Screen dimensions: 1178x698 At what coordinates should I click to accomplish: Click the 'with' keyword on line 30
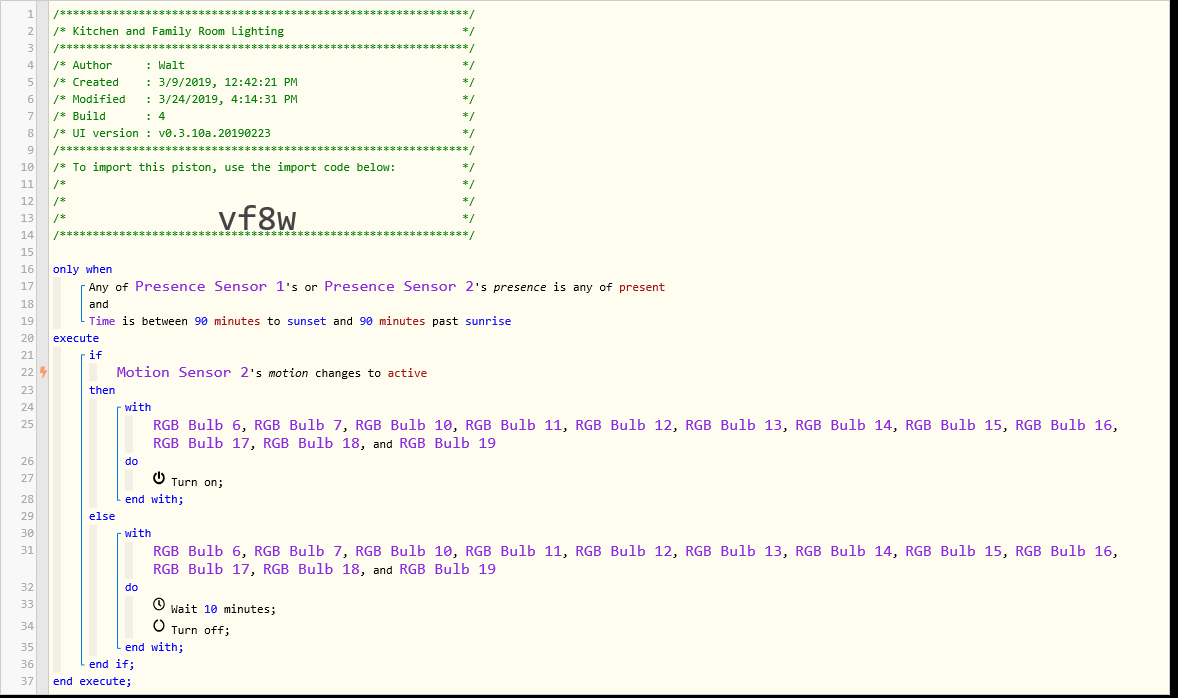138,533
